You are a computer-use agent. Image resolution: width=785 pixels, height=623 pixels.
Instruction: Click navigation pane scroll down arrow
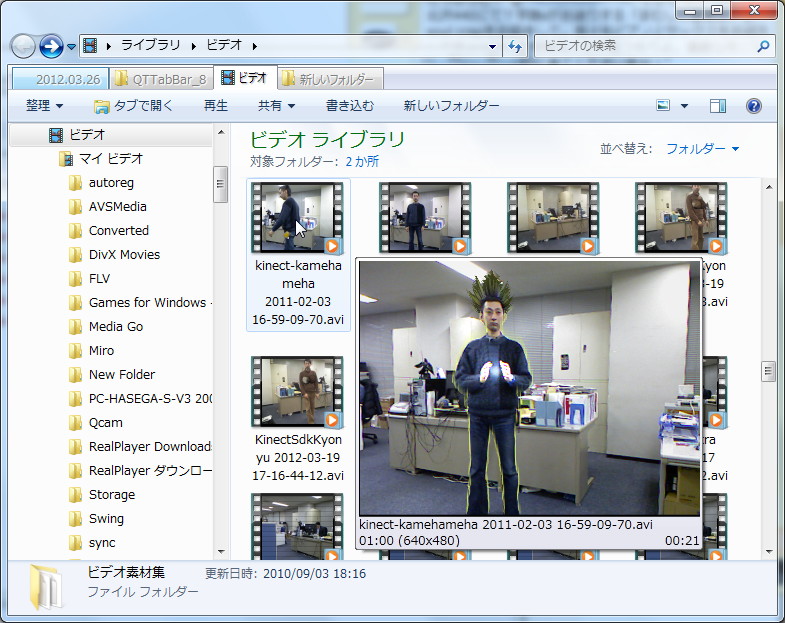click(x=221, y=551)
